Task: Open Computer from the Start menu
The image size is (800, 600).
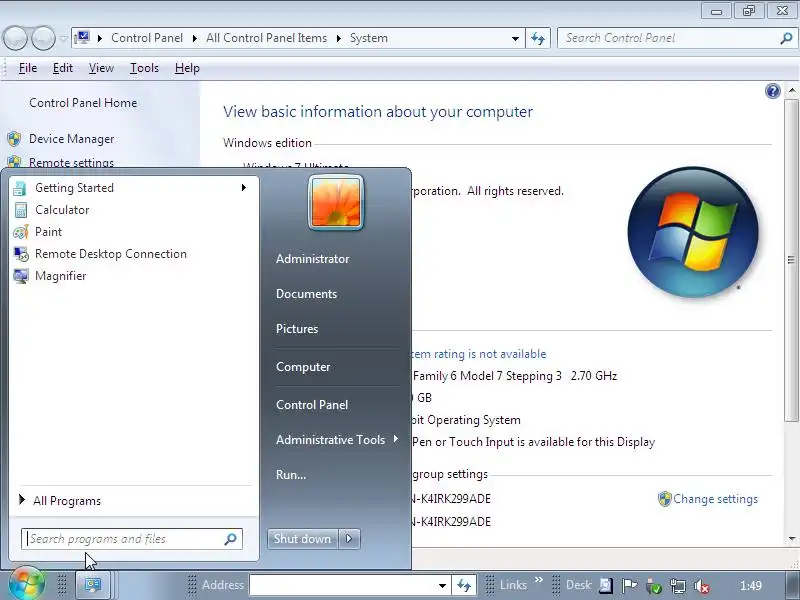Action: [303, 367]
